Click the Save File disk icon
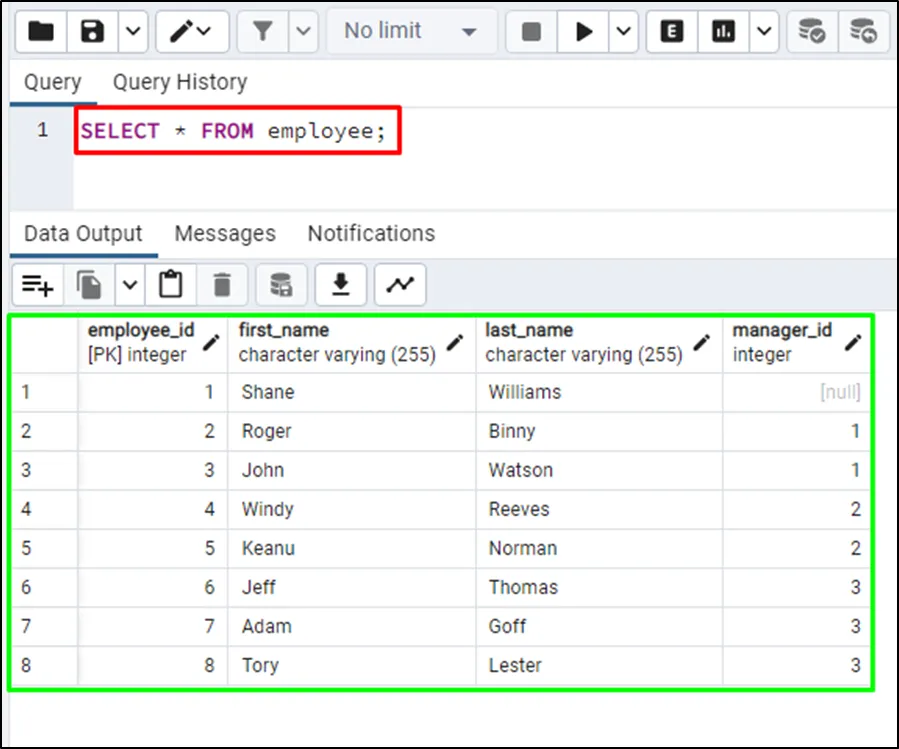This screenshot has height=749, width=899. click(93, 31)
